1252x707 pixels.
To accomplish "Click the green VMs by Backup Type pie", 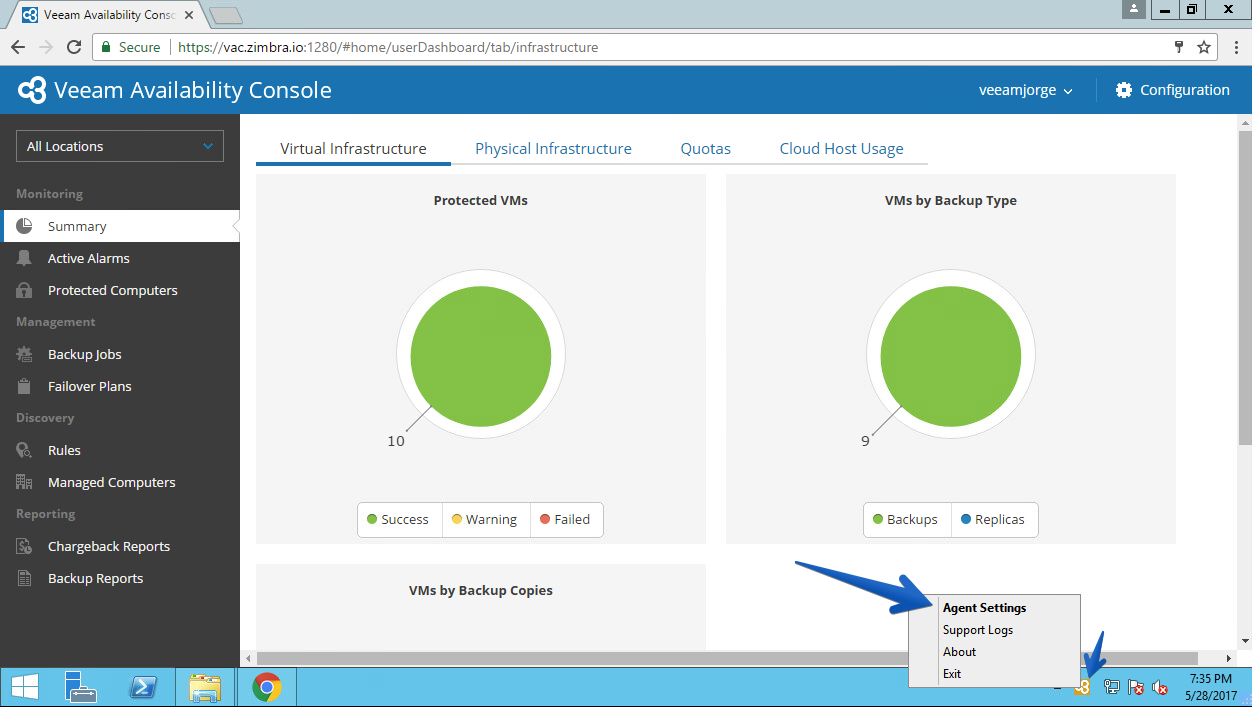I will pos(951,359).
